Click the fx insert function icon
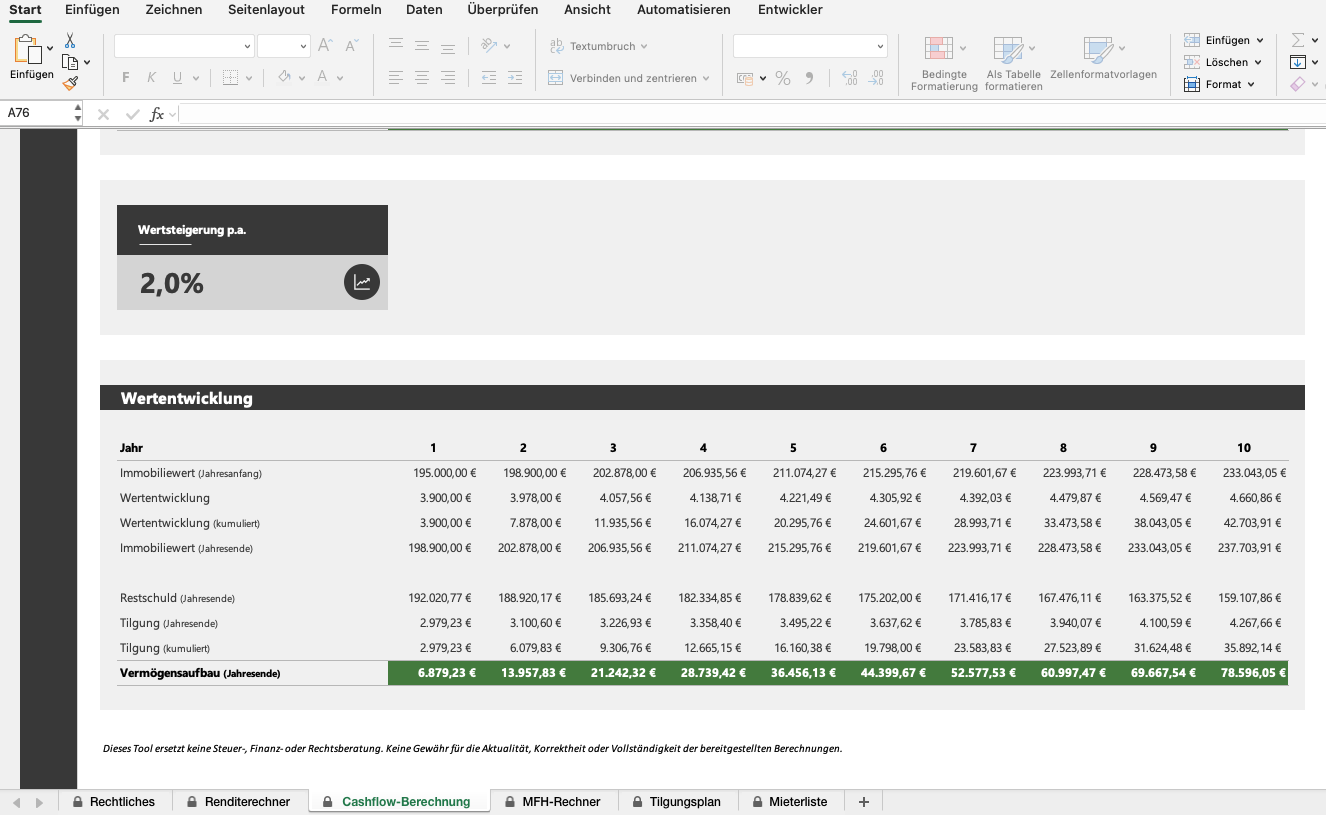 tap(157, 114)
